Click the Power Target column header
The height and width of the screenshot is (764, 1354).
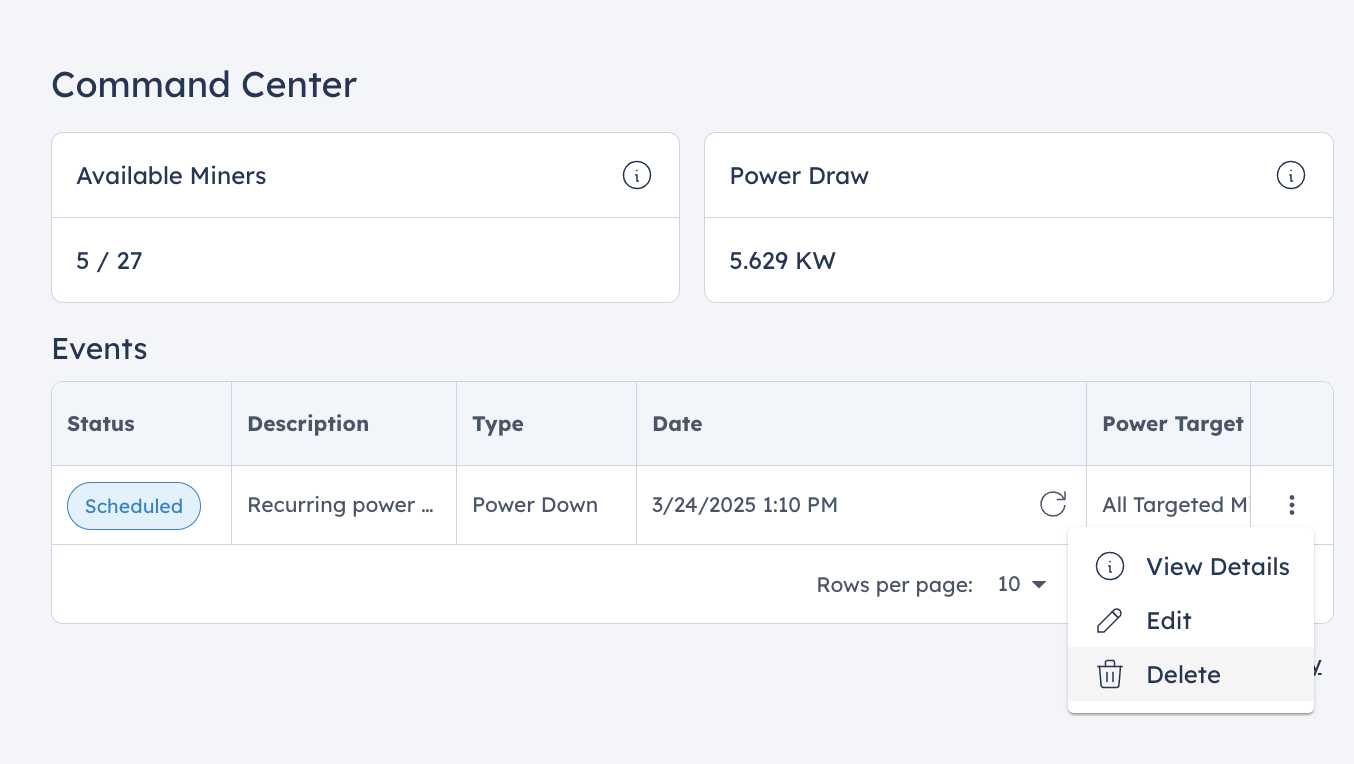pyautogui.click(x=1173, y=424)
